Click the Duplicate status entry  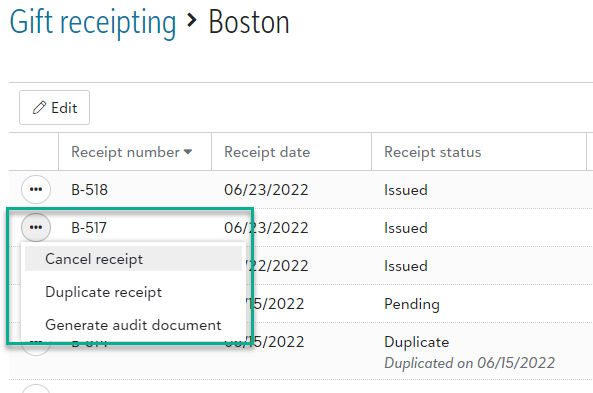(417, 342)
